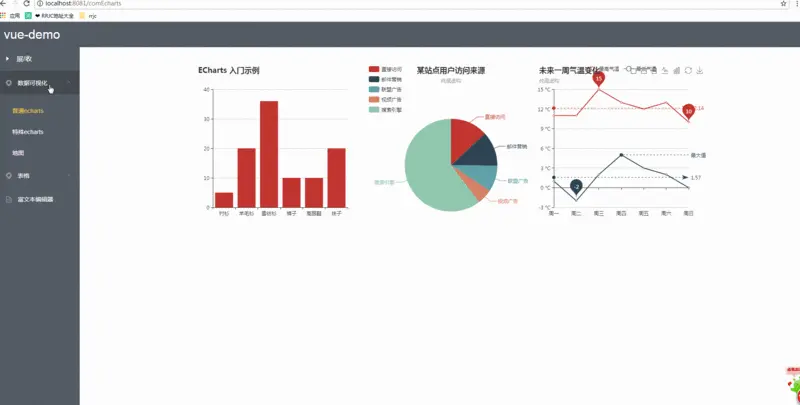Click the 富文本编辑器 document icon
The image size is (800, 405).
click(9, 199)
